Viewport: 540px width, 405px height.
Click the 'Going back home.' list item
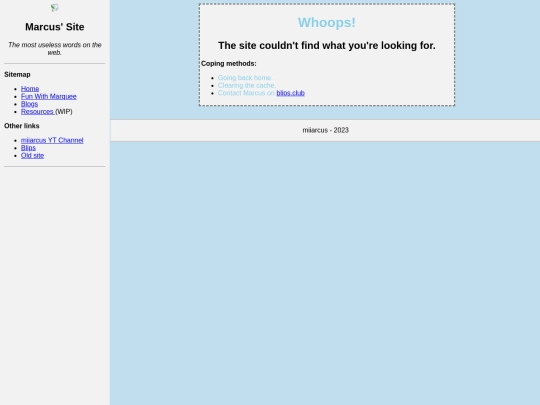(245, 78)
